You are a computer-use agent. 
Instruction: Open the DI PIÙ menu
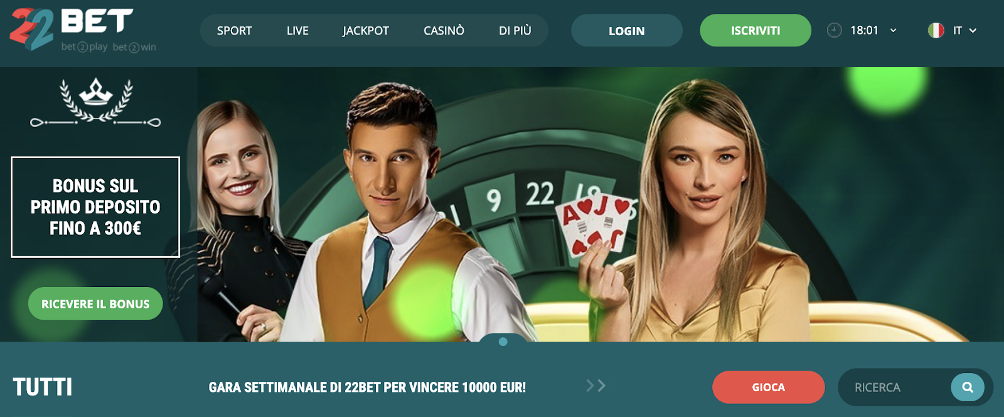pos(515,31)
